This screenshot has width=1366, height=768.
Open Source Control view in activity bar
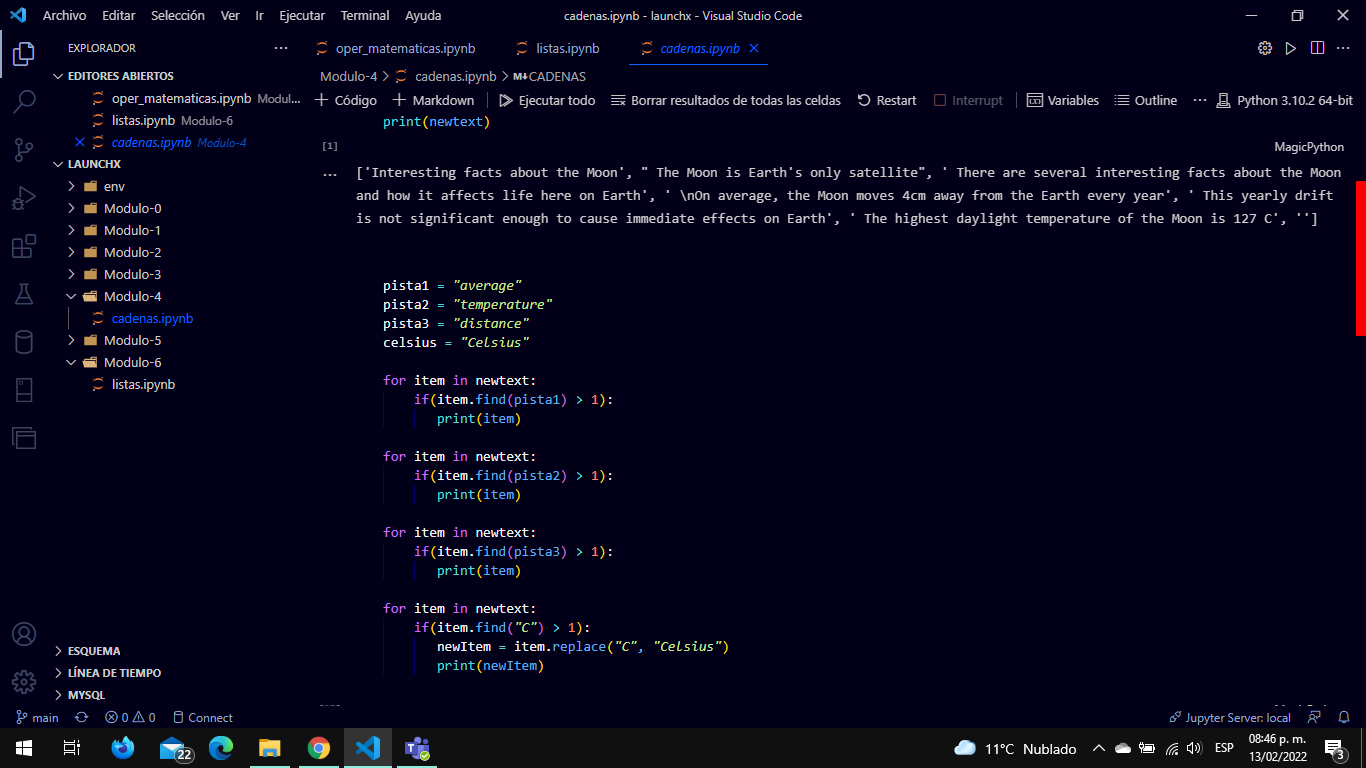[x=24, y=150]
